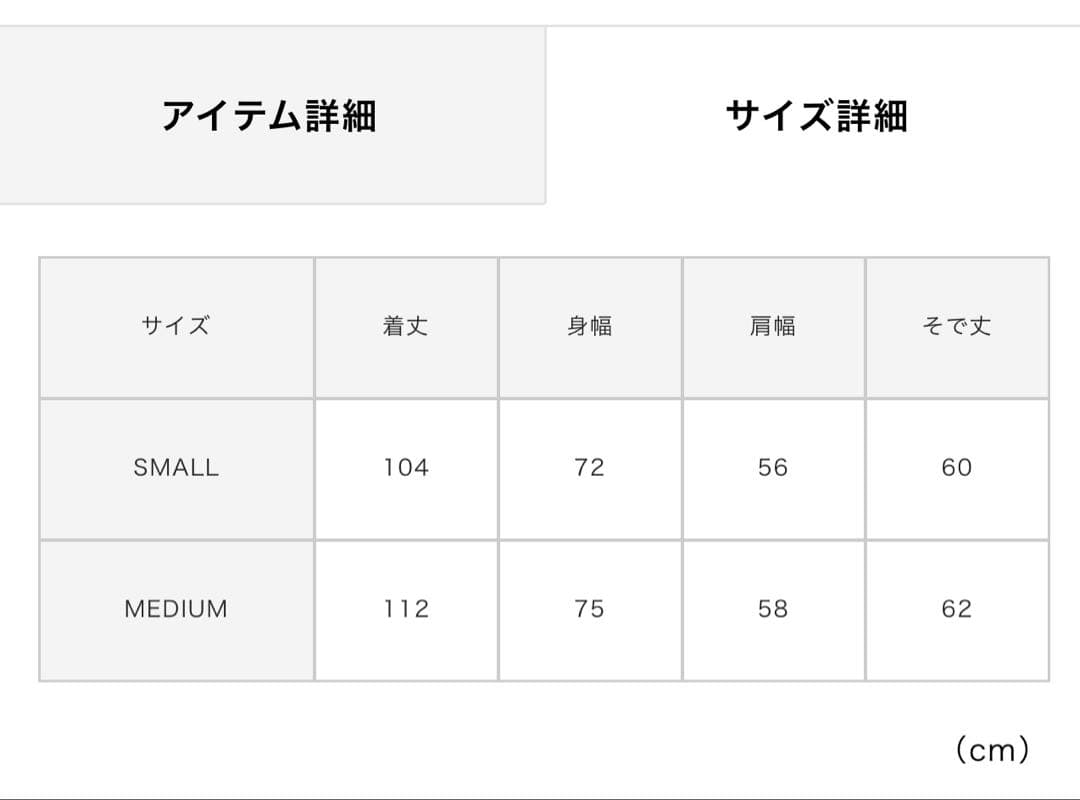Click the MEDIUM shoulder width value 58
The width and height of the screenshot is (1080, 800).
(x=773, y=608)
